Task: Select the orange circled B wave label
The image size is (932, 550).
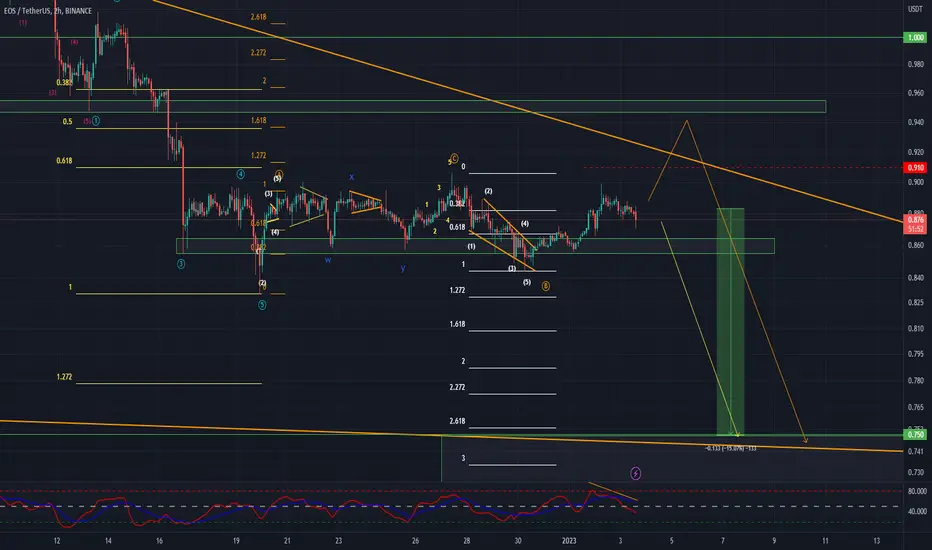Action: (546, 286)
